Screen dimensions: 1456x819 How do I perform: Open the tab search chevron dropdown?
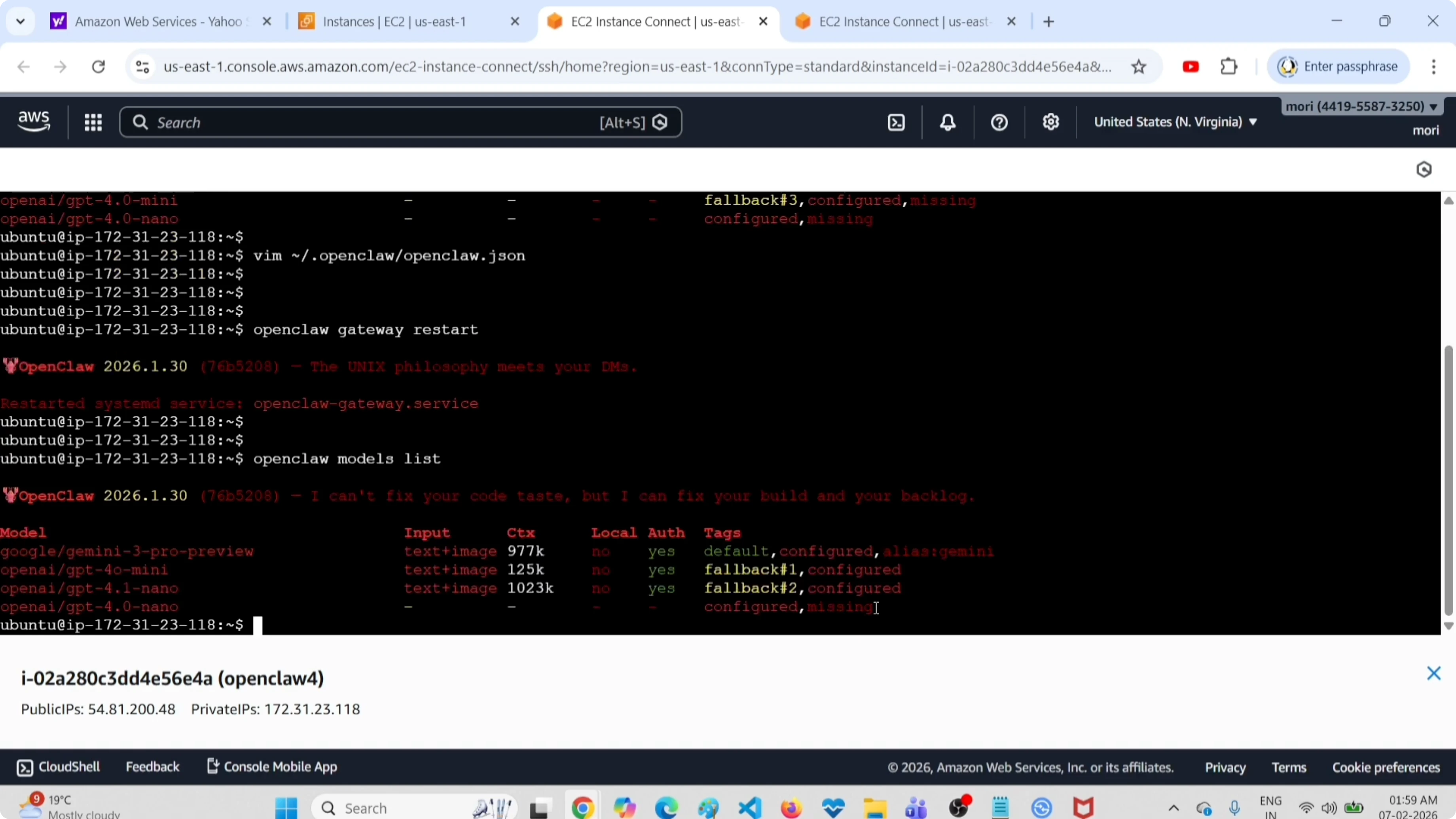coord(20,21)
